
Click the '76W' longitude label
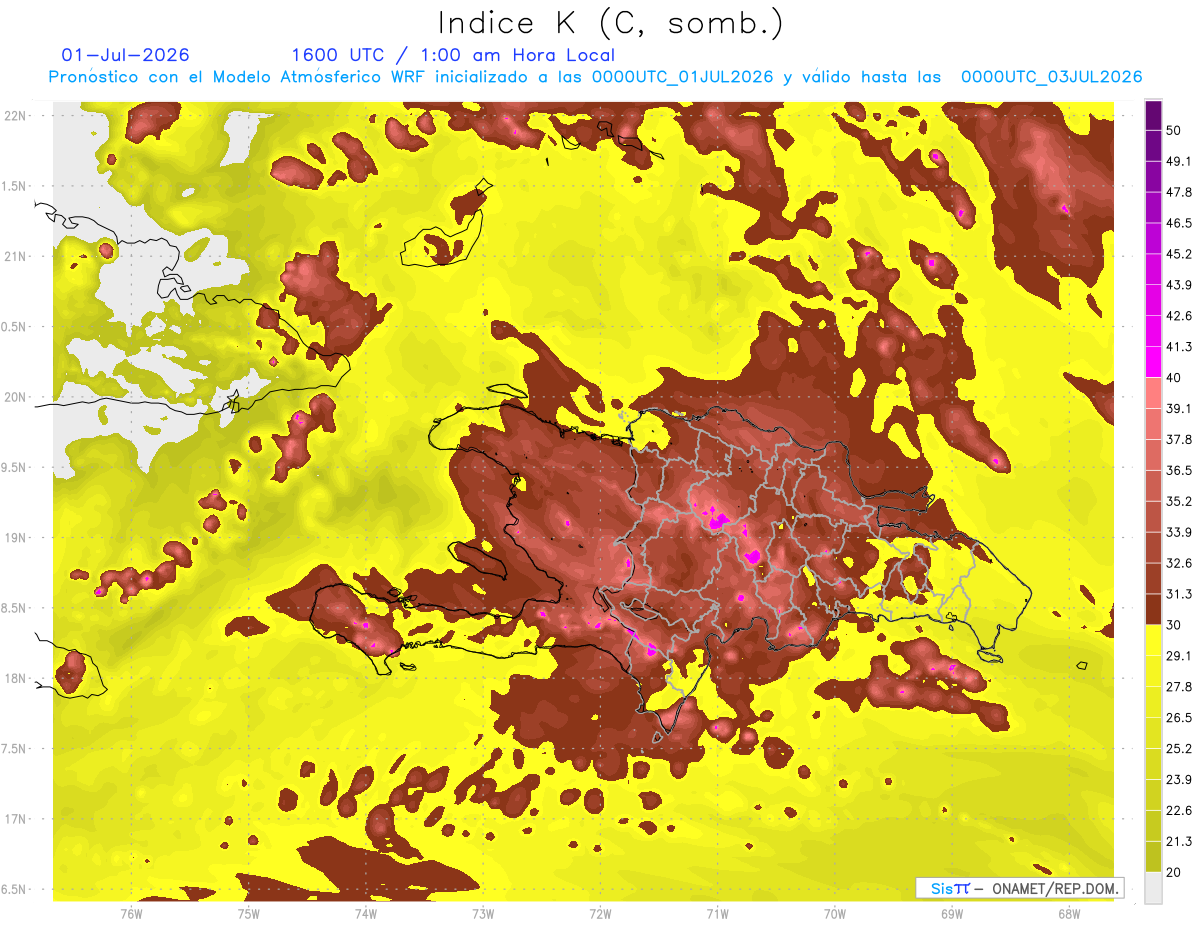[x=131, y=913]
